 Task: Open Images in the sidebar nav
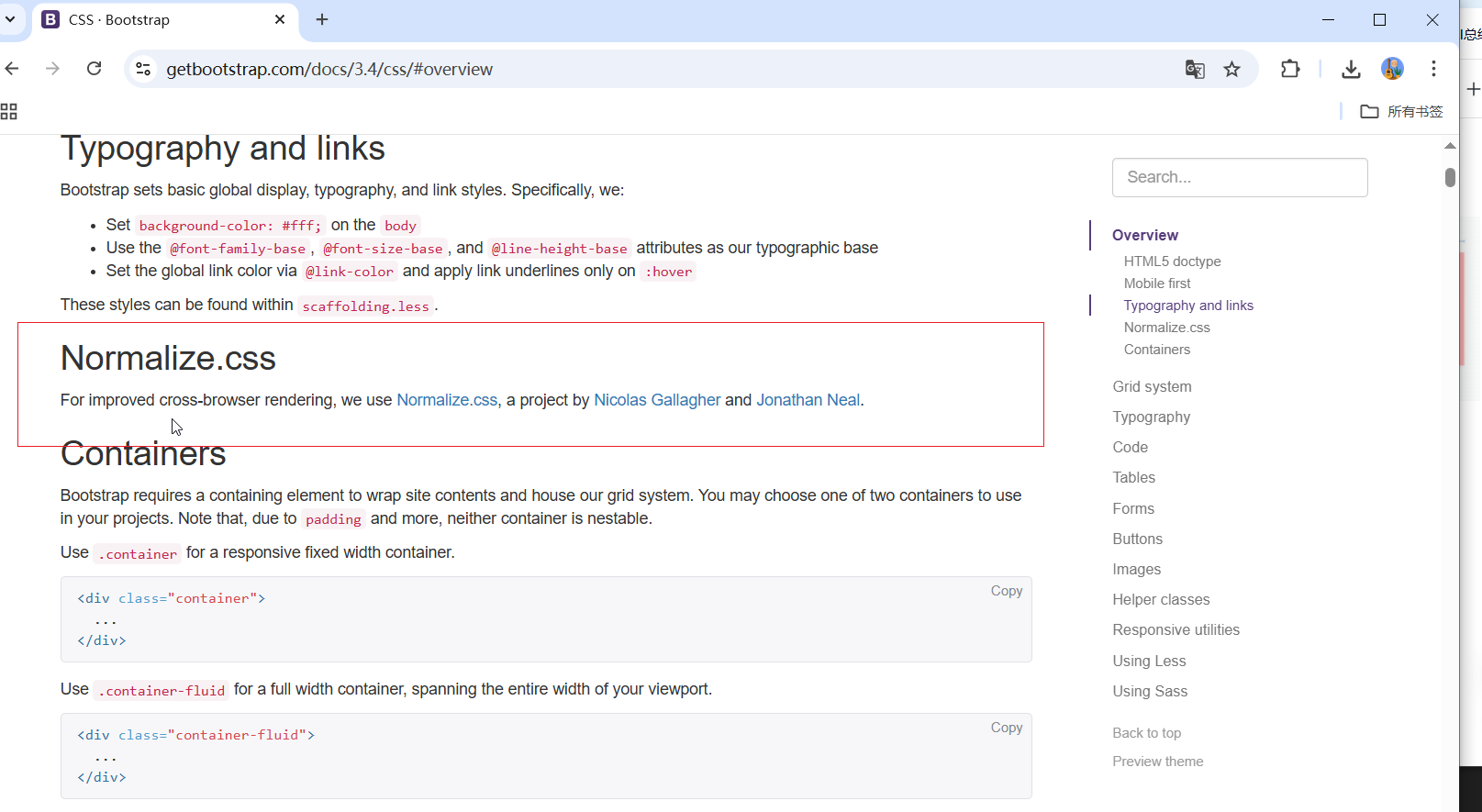pos(1137,570)
